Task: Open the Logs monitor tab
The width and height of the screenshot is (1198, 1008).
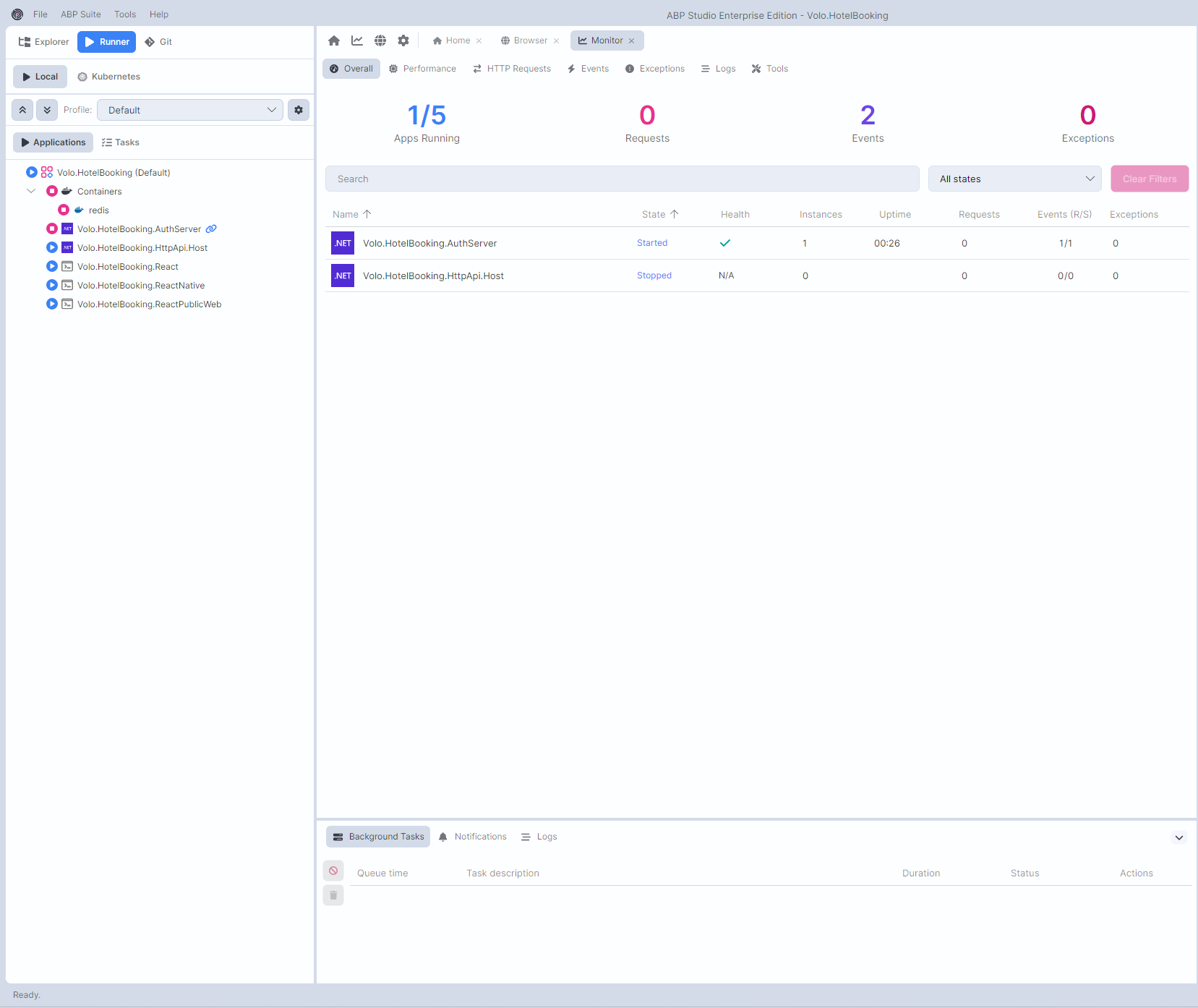Action: click(719, 69)
